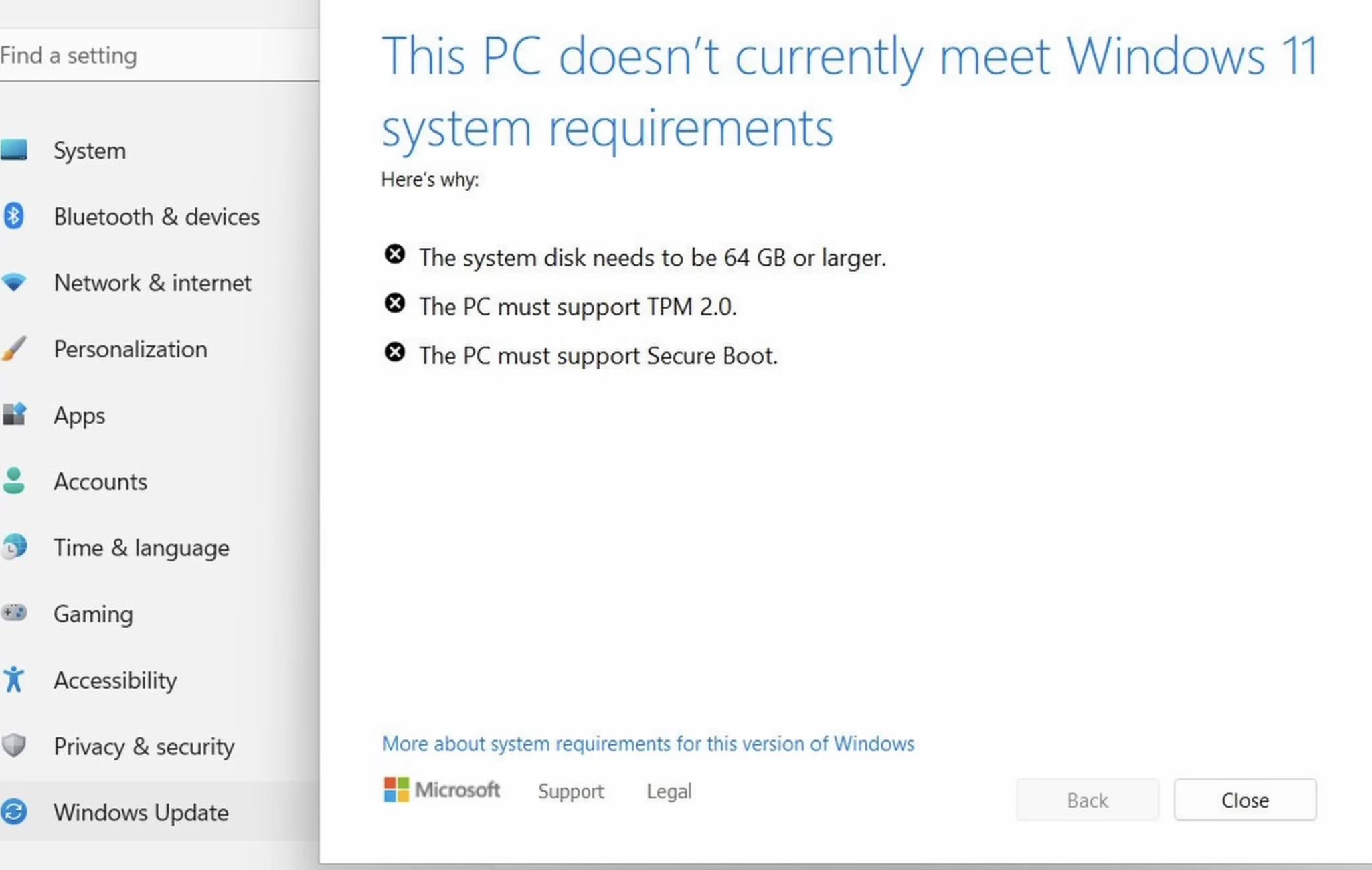Open Time & language settings
The image size is (1372, 870).
[141, 548]
